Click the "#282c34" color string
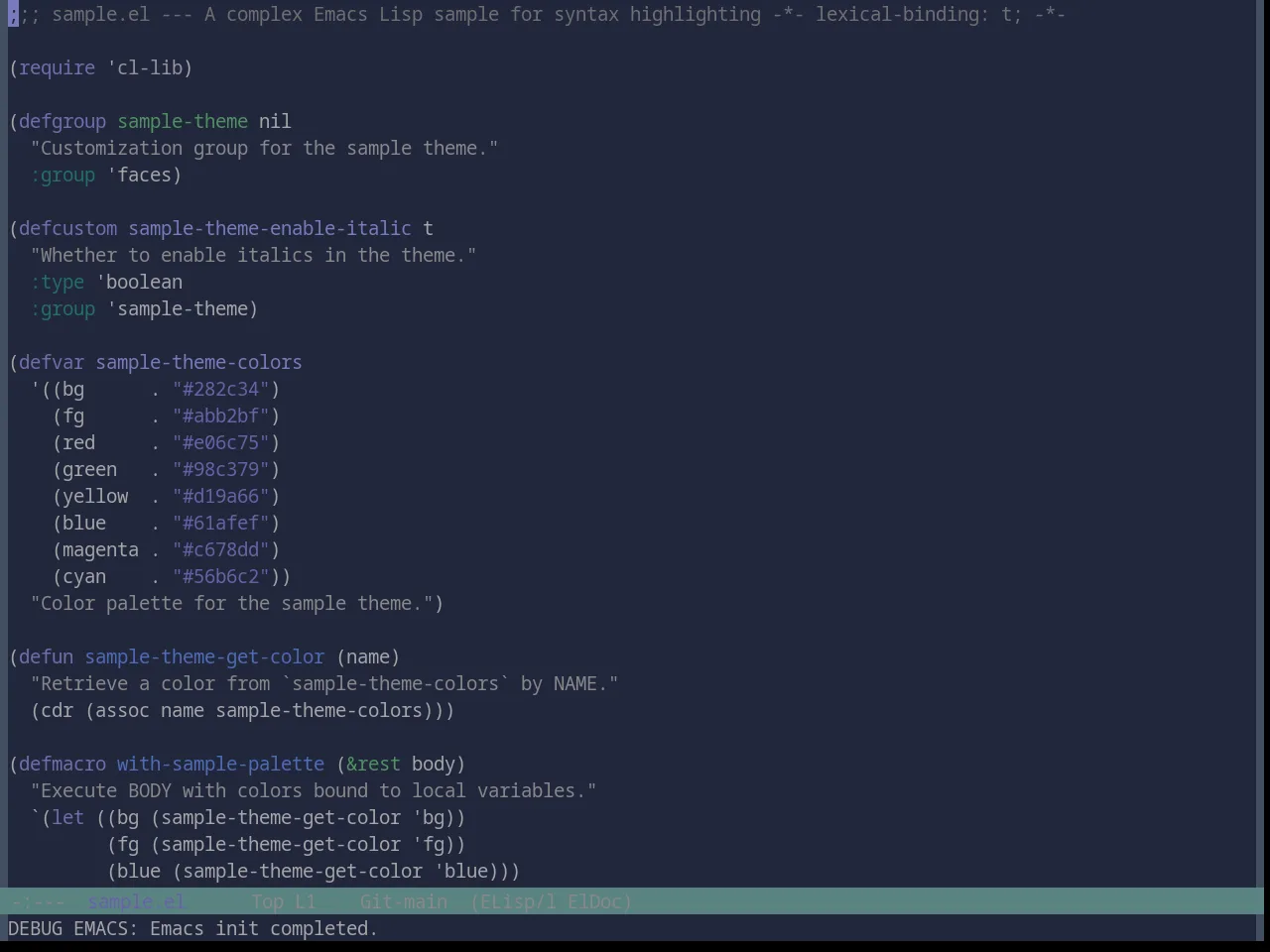 click(221, 389)
